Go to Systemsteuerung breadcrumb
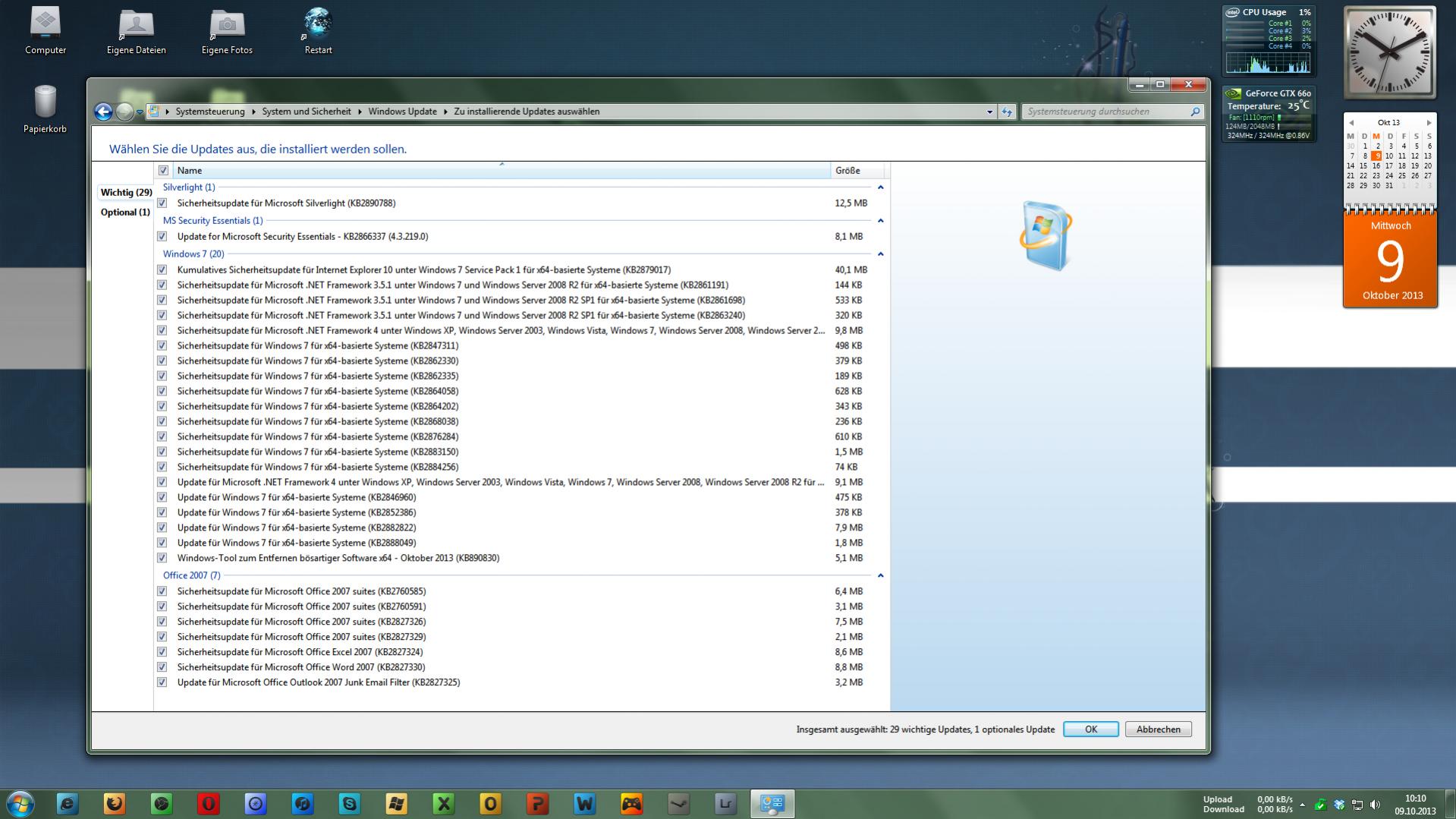The image size is (1456, 819). click(x=210, y=112)
